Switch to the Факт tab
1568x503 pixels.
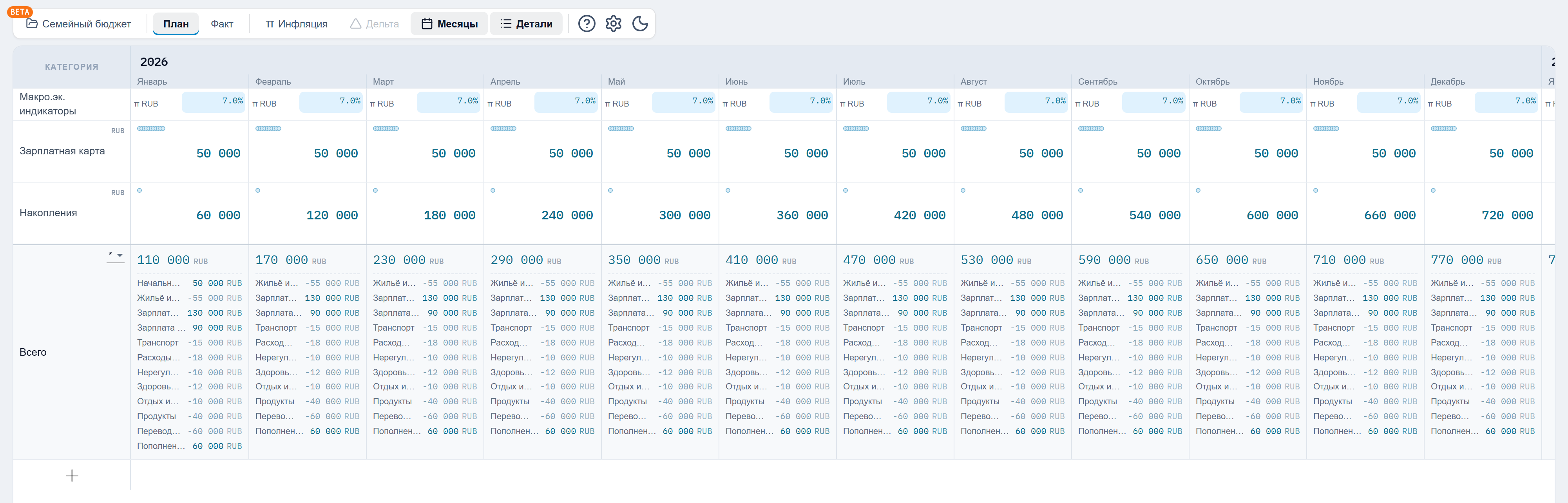(x=222, y=24)
